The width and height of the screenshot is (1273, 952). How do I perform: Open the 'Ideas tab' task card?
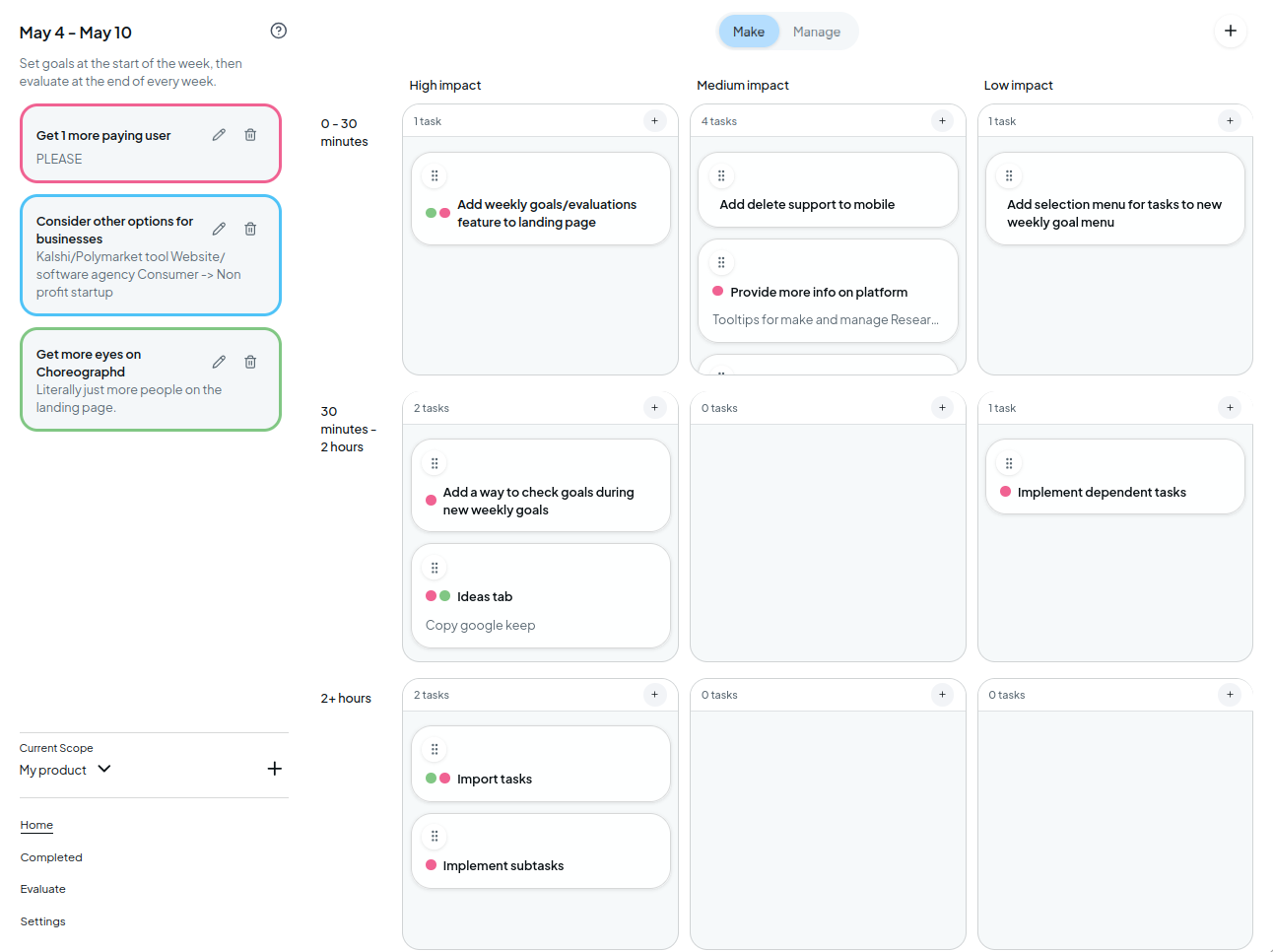click(541, 595)
